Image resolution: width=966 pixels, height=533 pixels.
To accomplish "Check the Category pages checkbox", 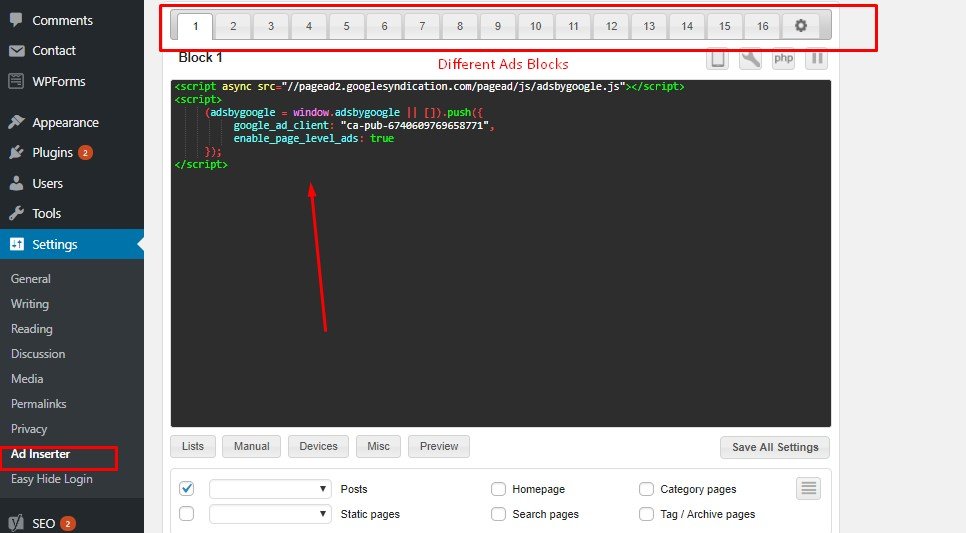I will (x=646, y=489).
